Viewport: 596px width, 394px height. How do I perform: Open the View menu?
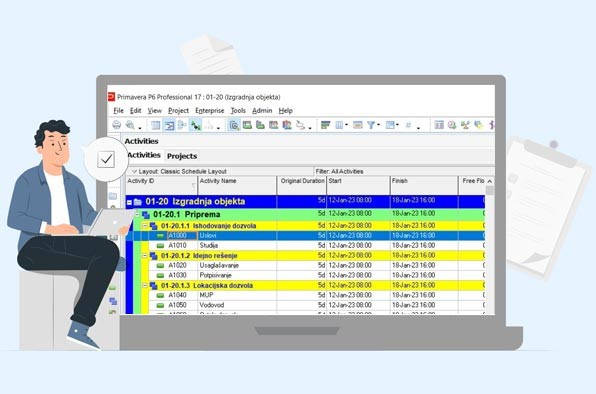point(154,111)
